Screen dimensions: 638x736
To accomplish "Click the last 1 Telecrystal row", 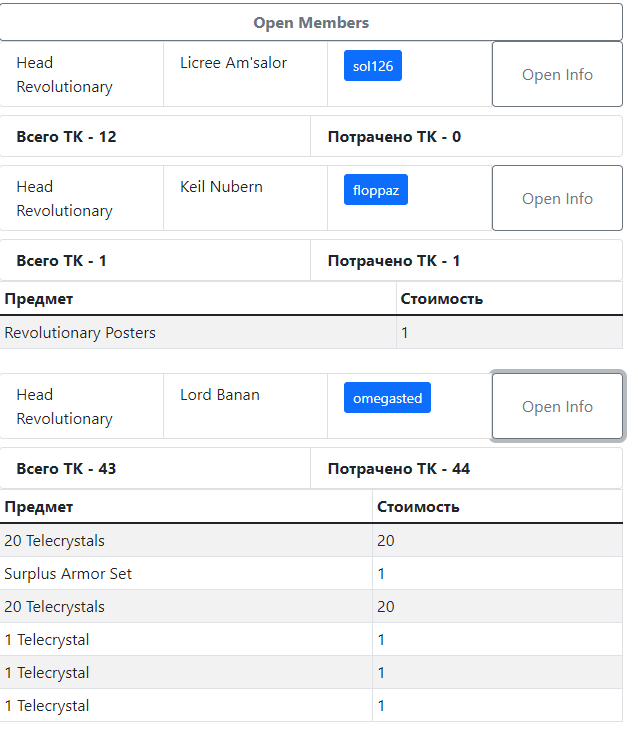I will click(311, 705).
